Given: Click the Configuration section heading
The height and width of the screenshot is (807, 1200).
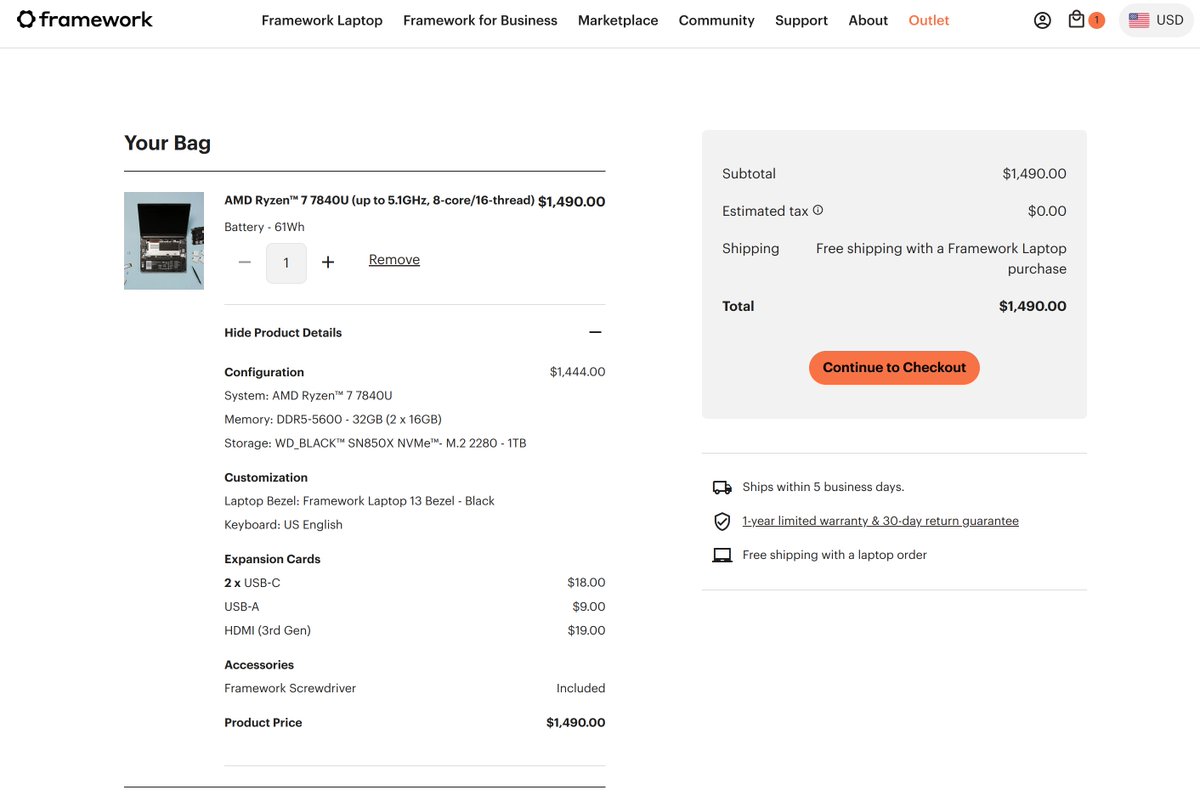Looking at the screenshot, I should [x=264, y=372].
